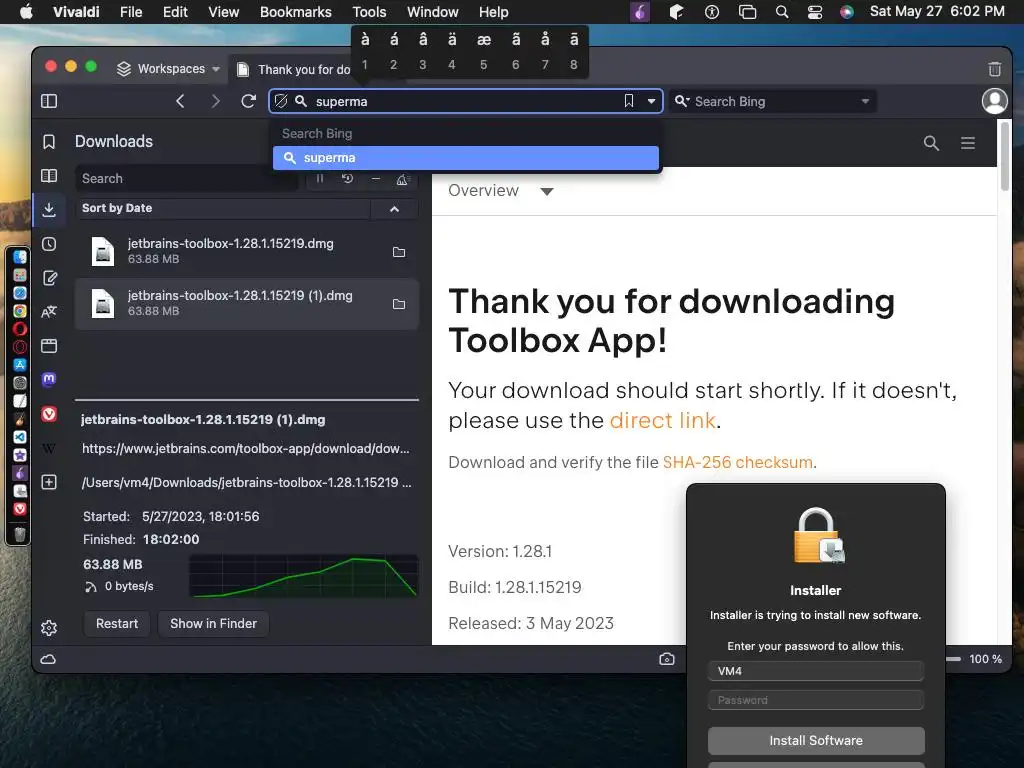Click the sync cloud icon in status bar
This screenshot has height=768, width=1024.
[x=48, y=659]
